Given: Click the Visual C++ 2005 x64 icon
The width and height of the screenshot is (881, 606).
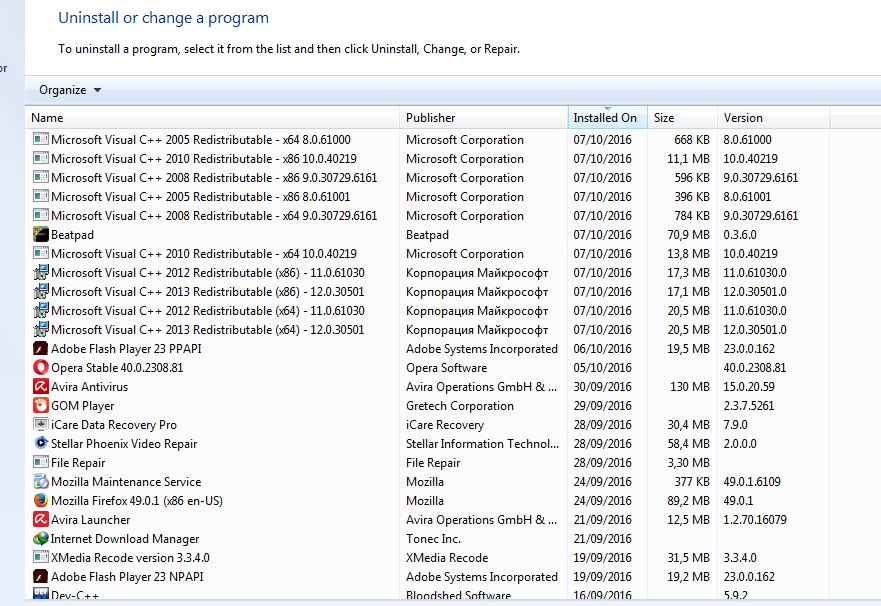Looking at the screenshot, I should (x=40, y=139).
